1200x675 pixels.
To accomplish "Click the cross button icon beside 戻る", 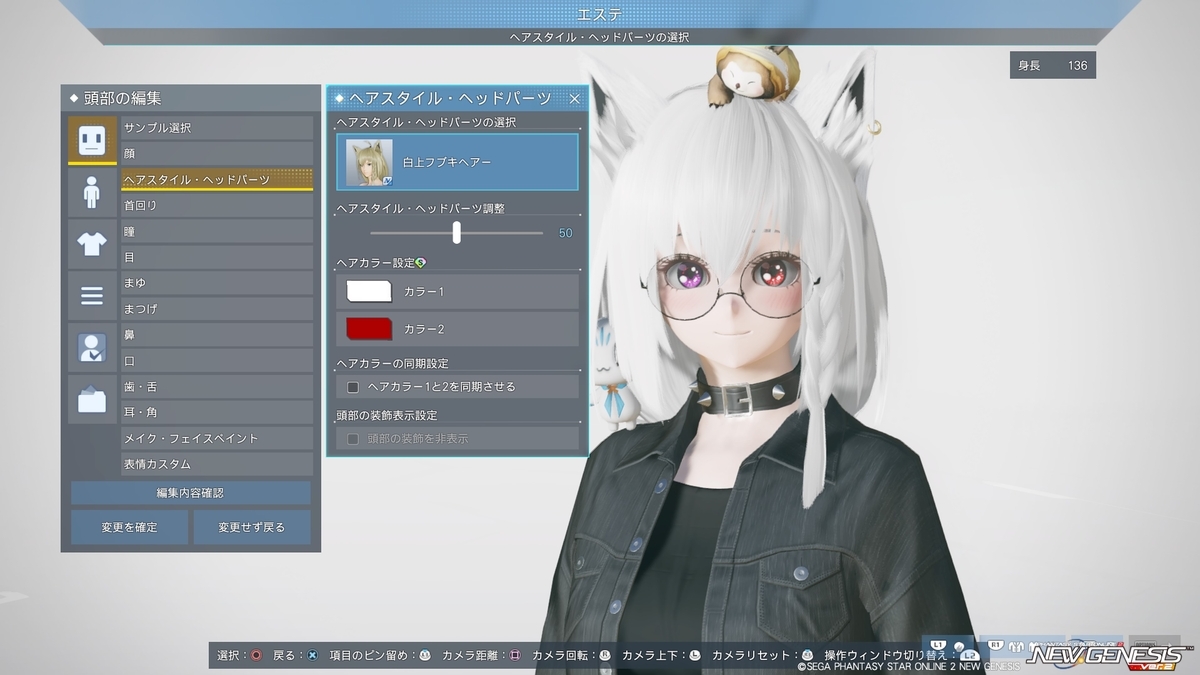I will tap(312, 655).
